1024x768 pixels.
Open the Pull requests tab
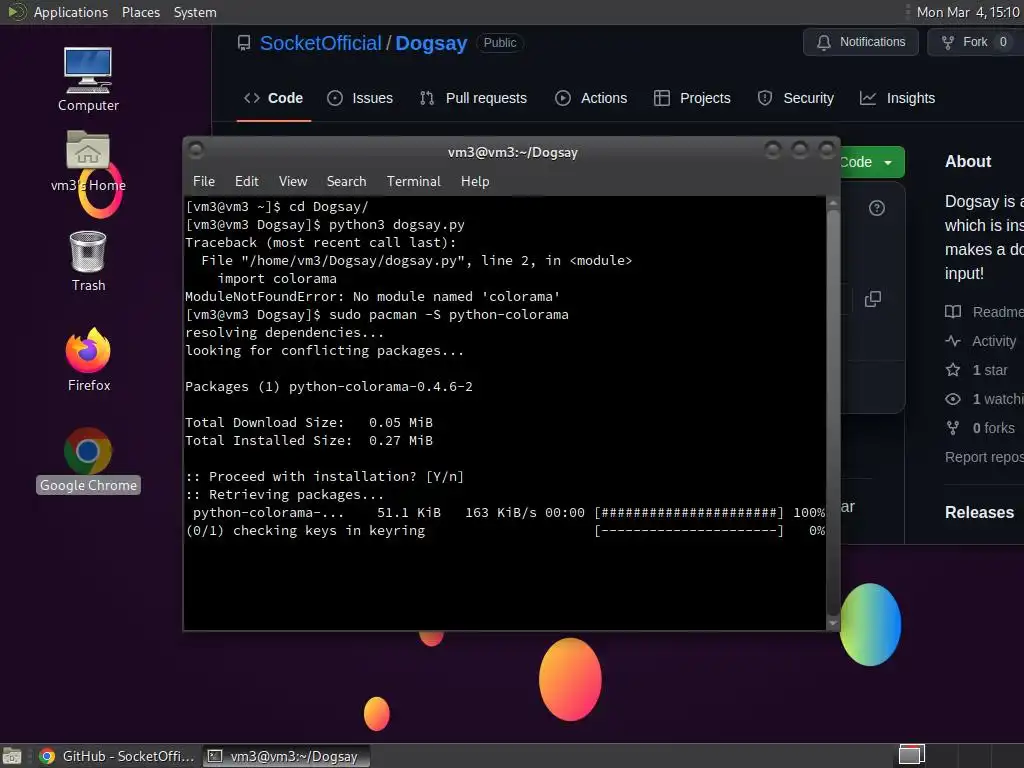tap(473, 98)
